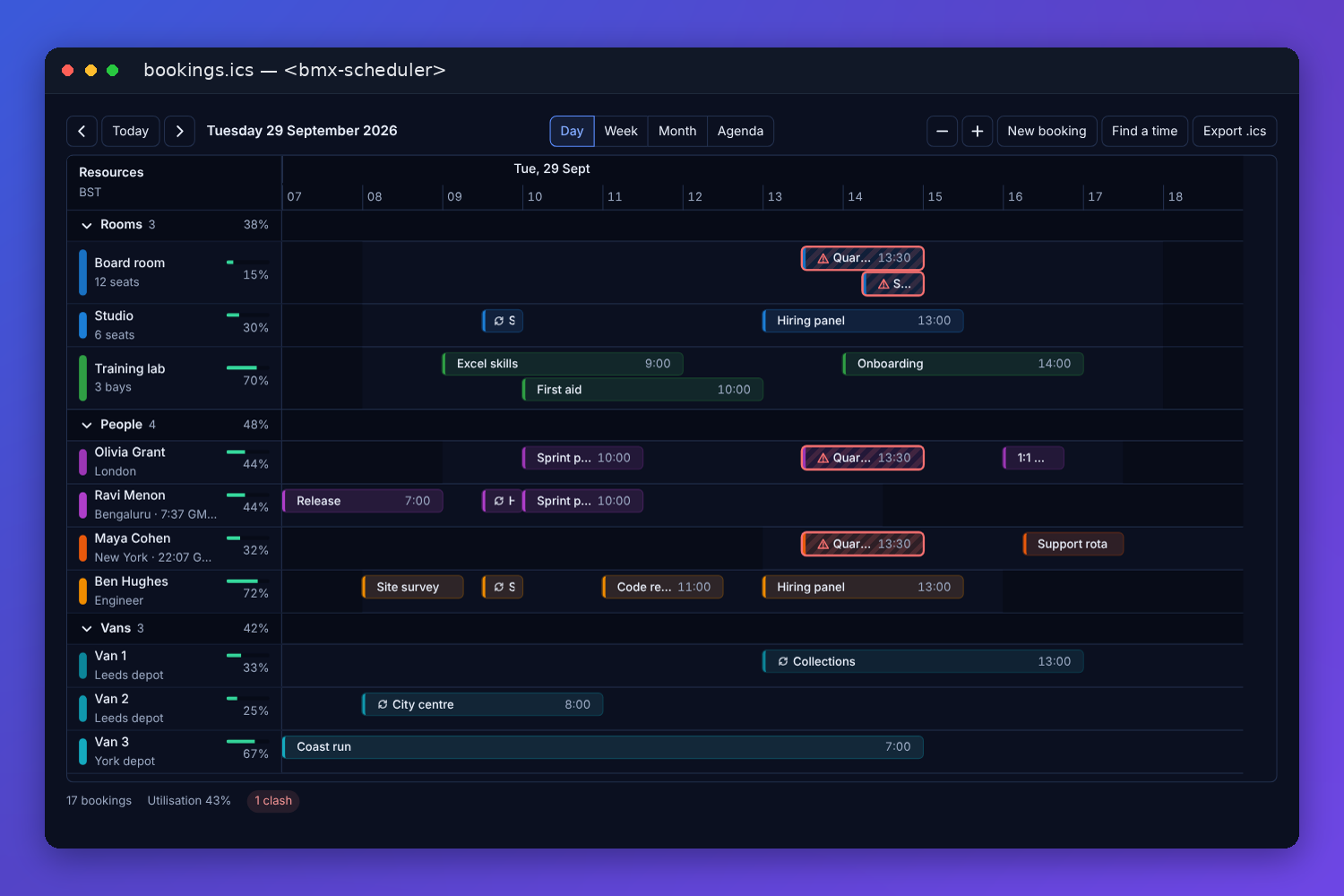Click Export .ics
The height and width of the screenshot is (896, 1344).
[x=1235, y=131]
